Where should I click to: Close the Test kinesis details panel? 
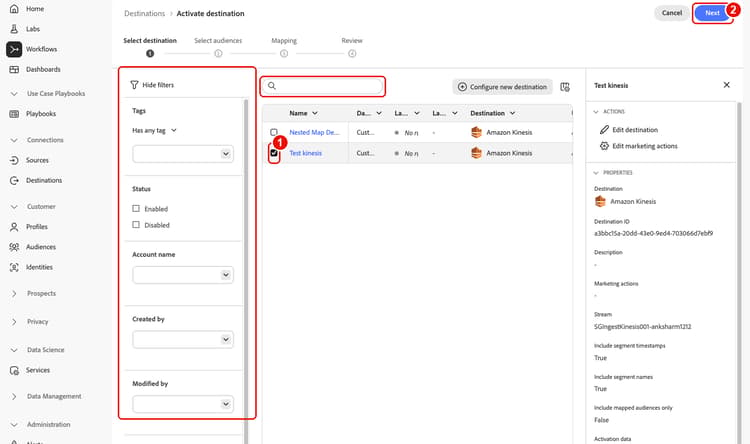[726, 85]
